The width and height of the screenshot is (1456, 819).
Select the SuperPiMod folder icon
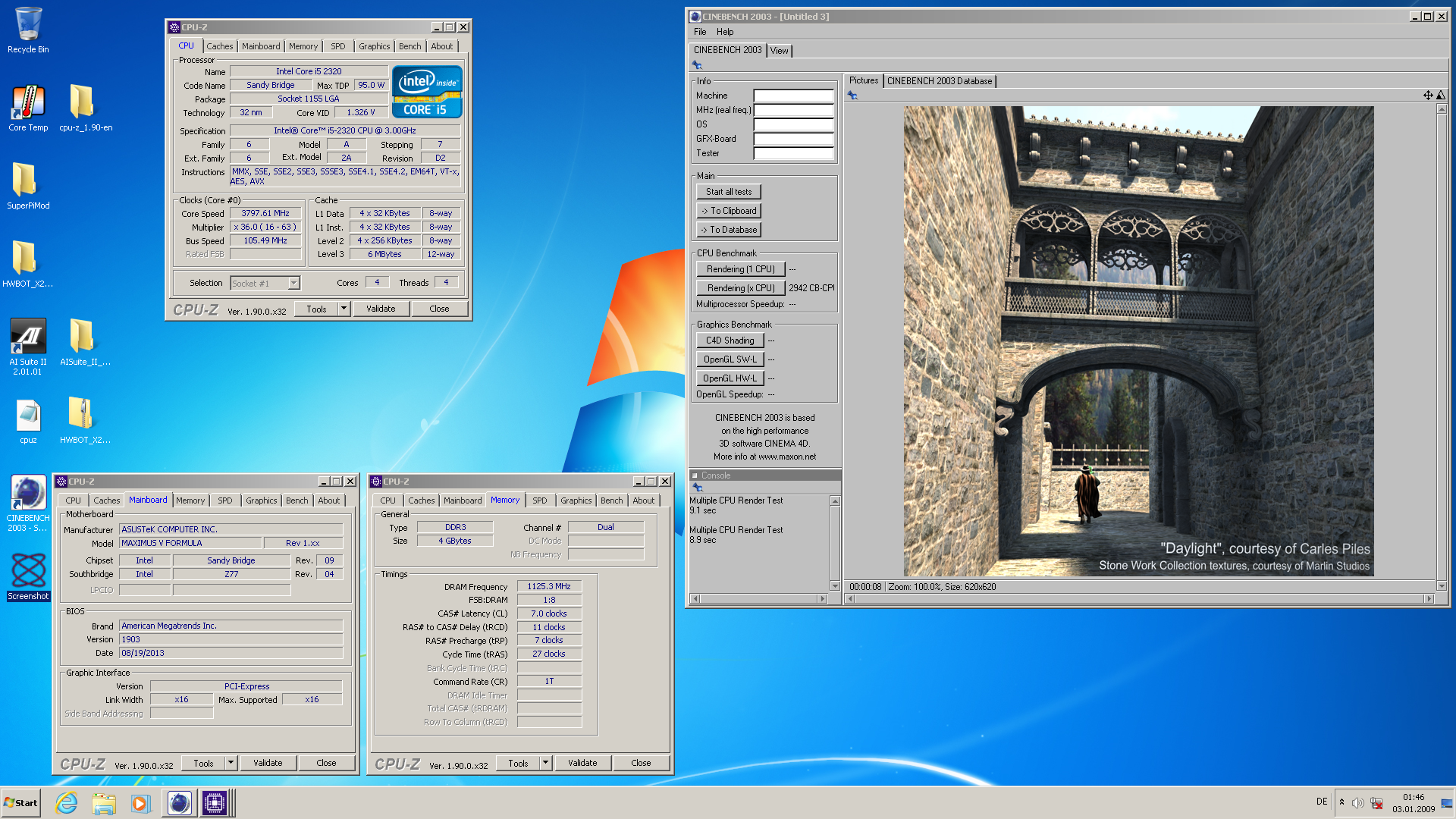pos(28,186)
